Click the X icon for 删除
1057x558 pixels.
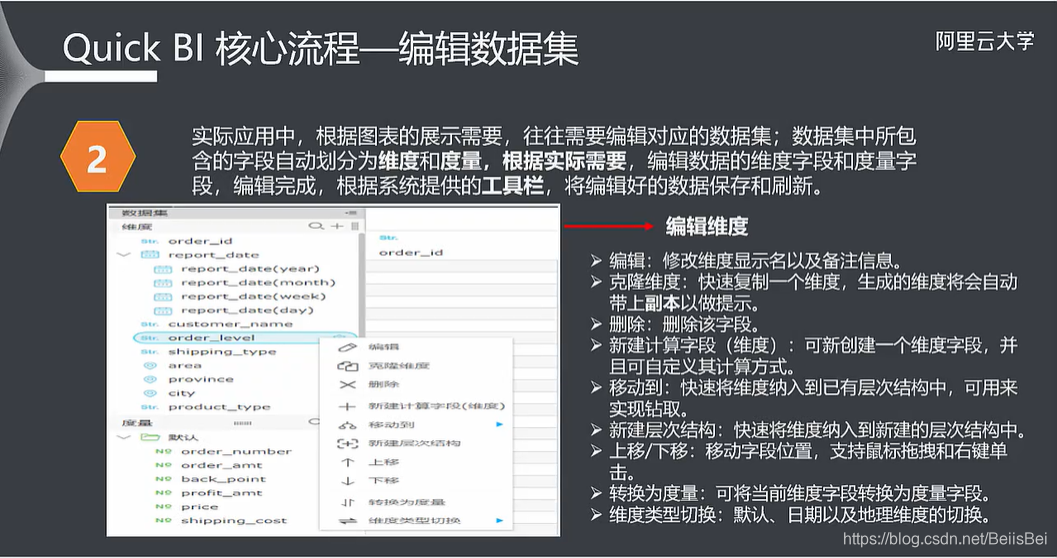point(347,385)
